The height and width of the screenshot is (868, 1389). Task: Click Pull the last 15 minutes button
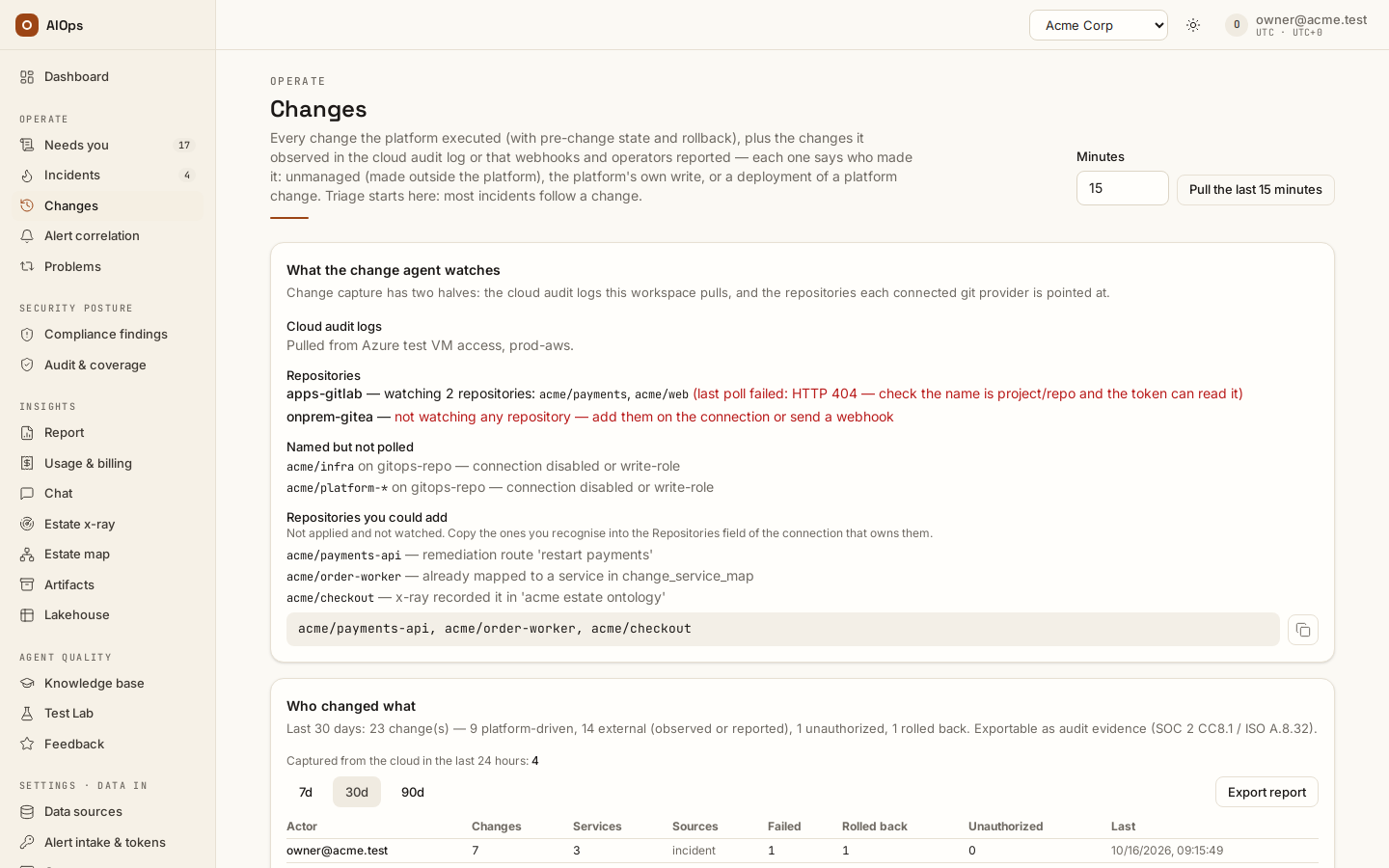tap(1256, 190)
